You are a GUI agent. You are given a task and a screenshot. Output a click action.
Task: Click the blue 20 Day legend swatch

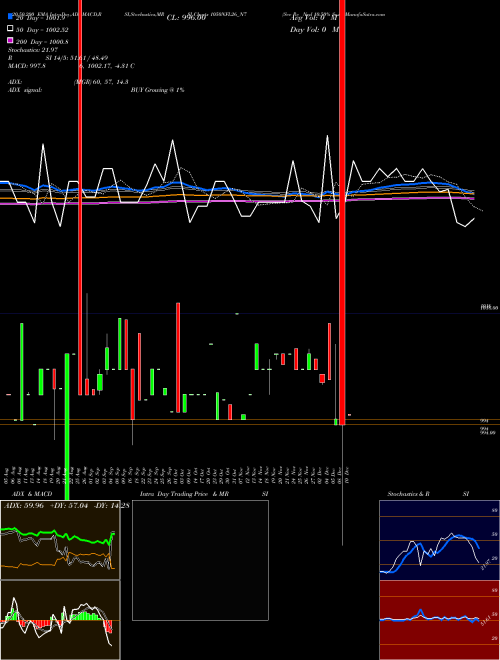pyautogui.click(x=11, y=17)
